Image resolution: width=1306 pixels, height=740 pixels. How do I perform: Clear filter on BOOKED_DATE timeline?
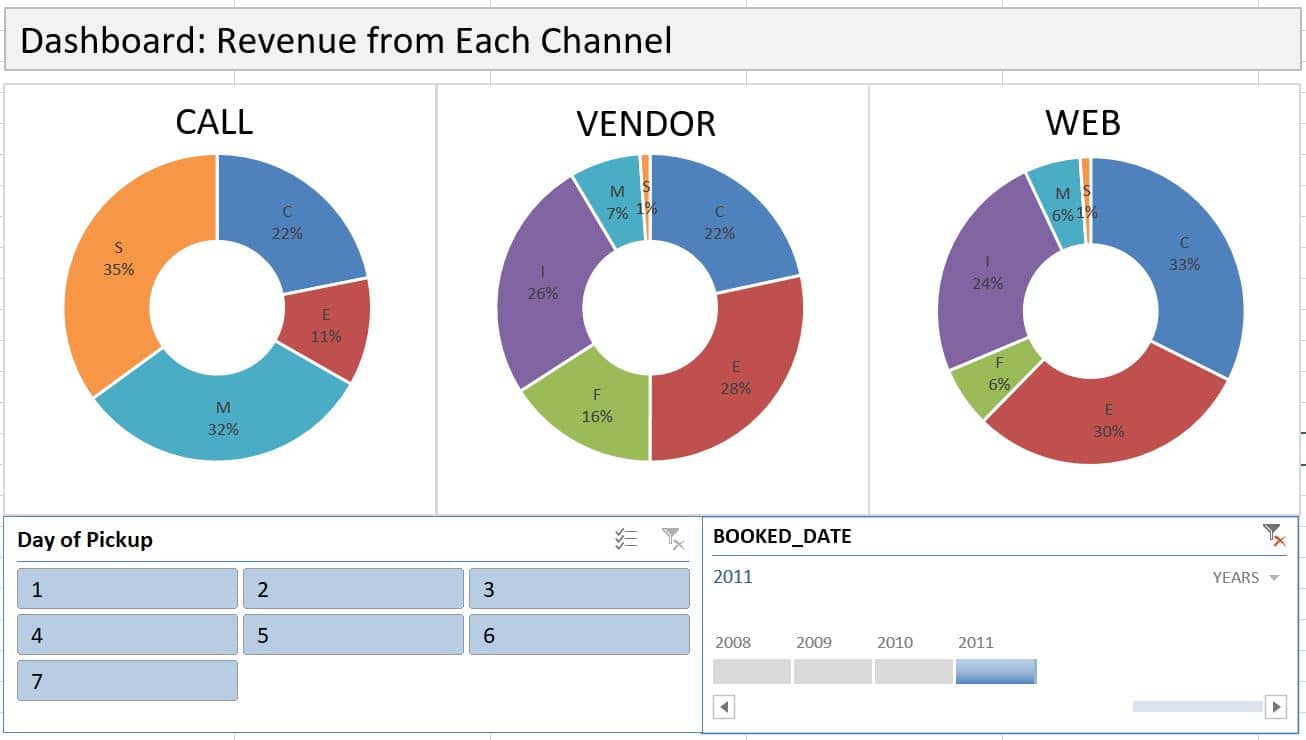(x=1273, y=535)
